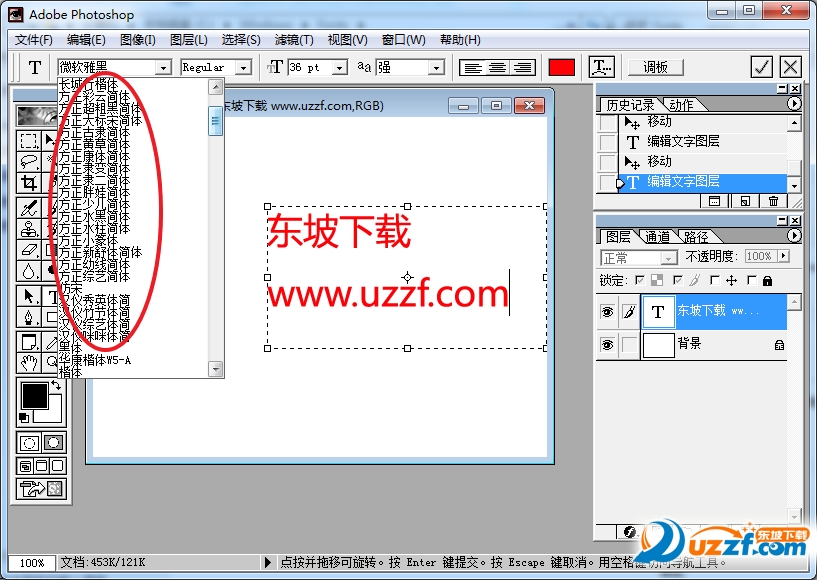
Task: Toggle visibility eye of 背景 layer
Action: tap(607, 344)
